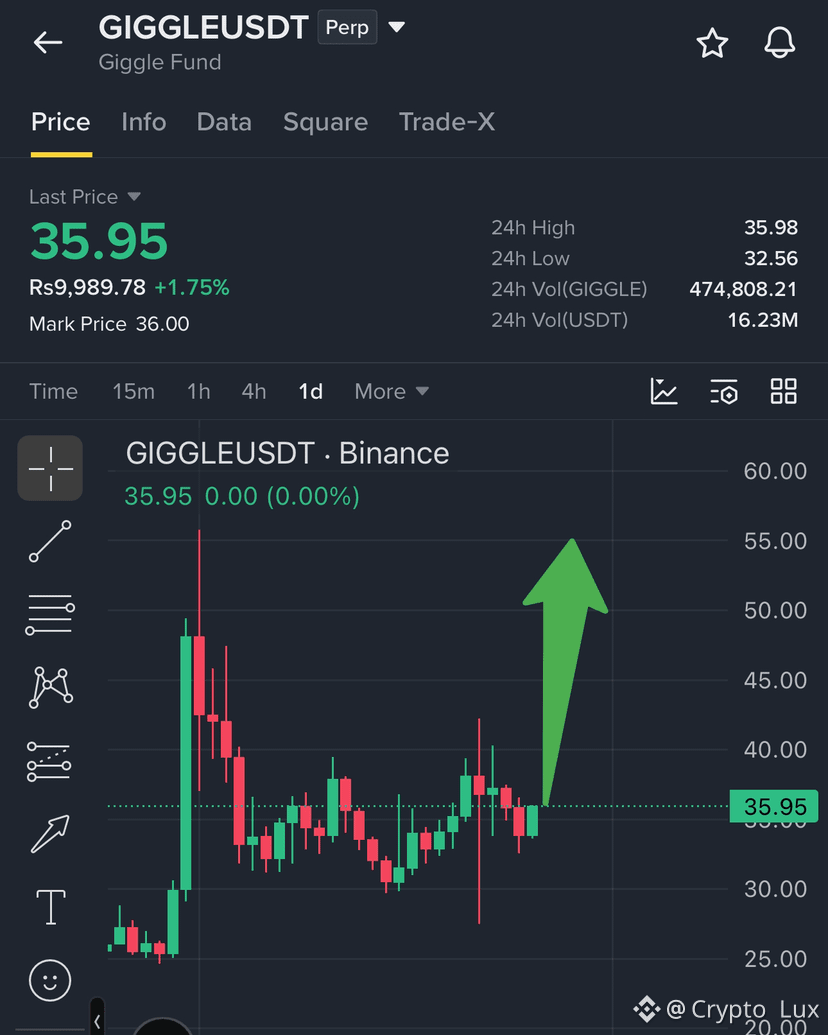The width and height of the screenshot is (828, 1035).
Task: Click the Rs9,989.78 converted price
Action: coord(87,288)
